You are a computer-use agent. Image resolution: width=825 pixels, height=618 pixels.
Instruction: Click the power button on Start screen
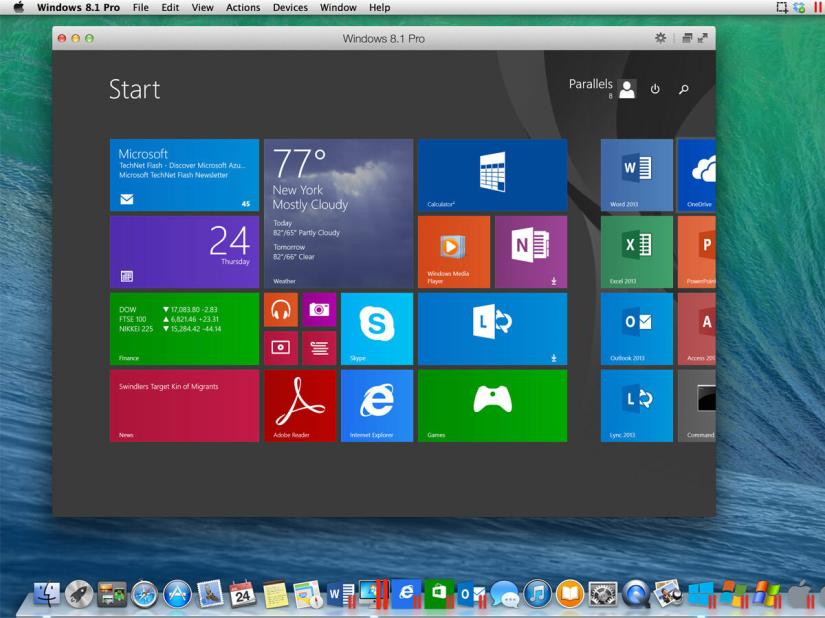[654, 89]
